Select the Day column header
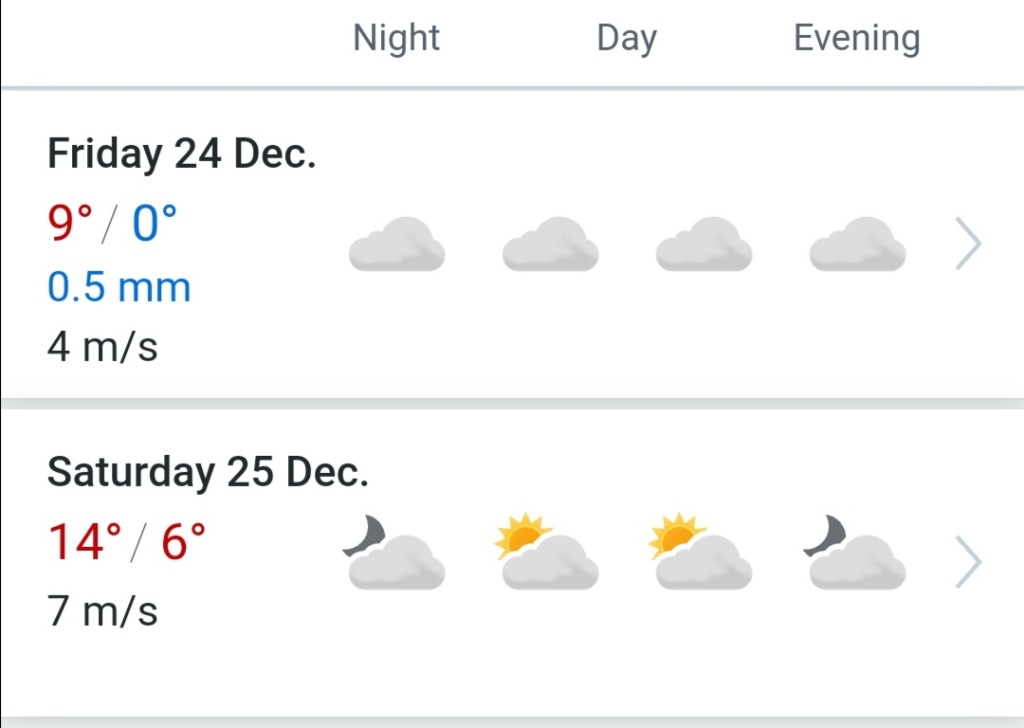The image size is (1024, 728). (626, 38)
